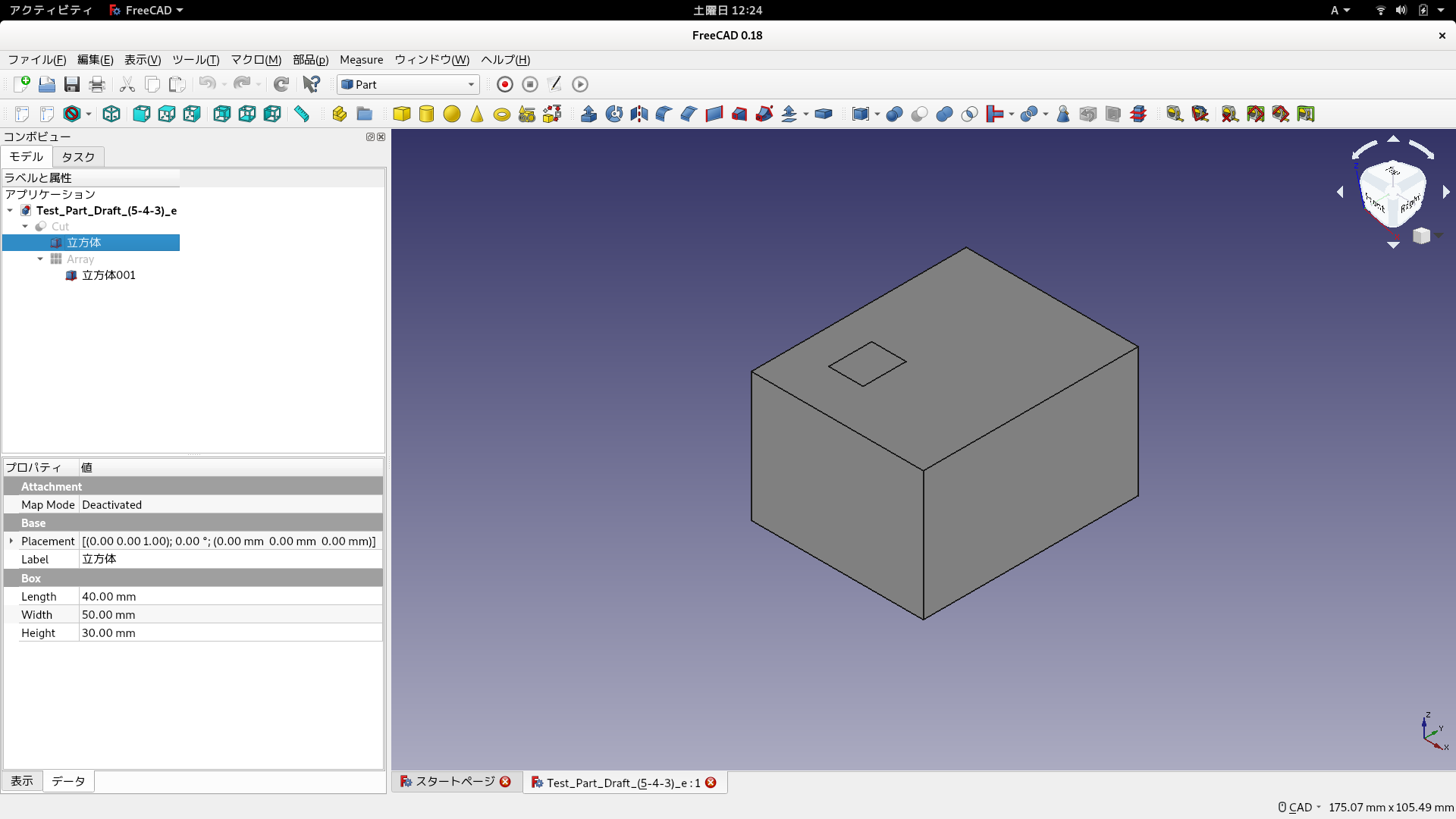
Task: Expand the Cut item in the model tree
Action: coord(24,226)
